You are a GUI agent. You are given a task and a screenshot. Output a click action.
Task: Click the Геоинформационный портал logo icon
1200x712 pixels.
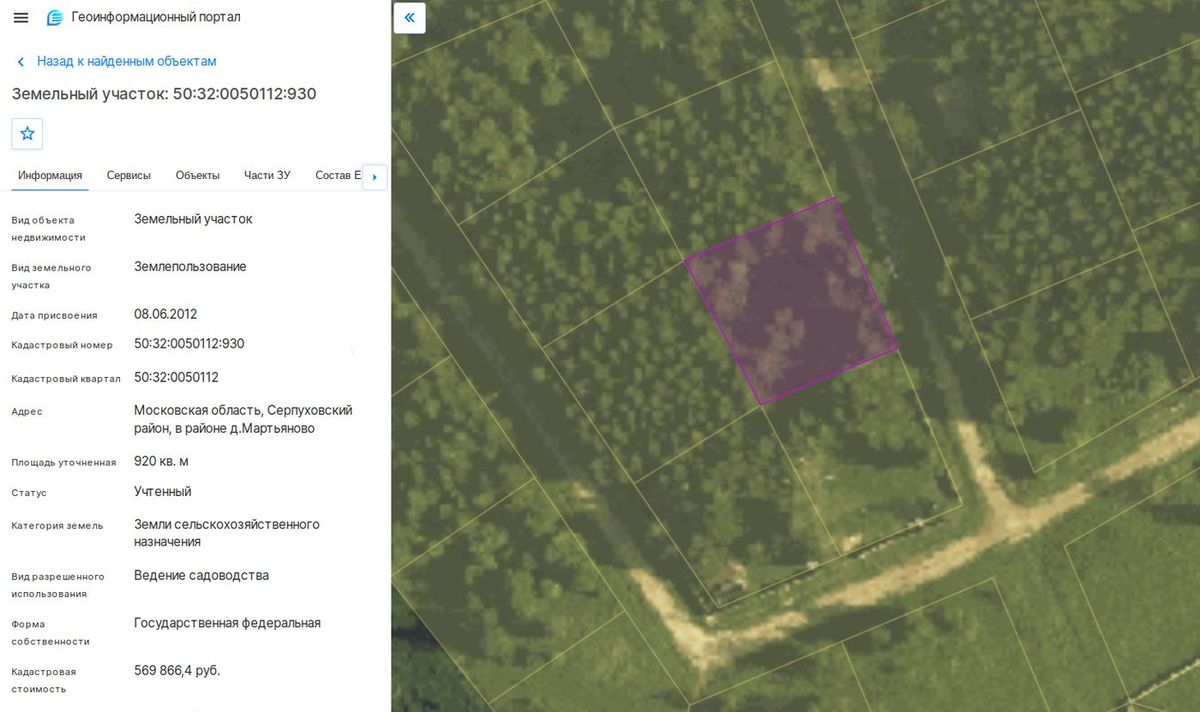tap(55, 17)
